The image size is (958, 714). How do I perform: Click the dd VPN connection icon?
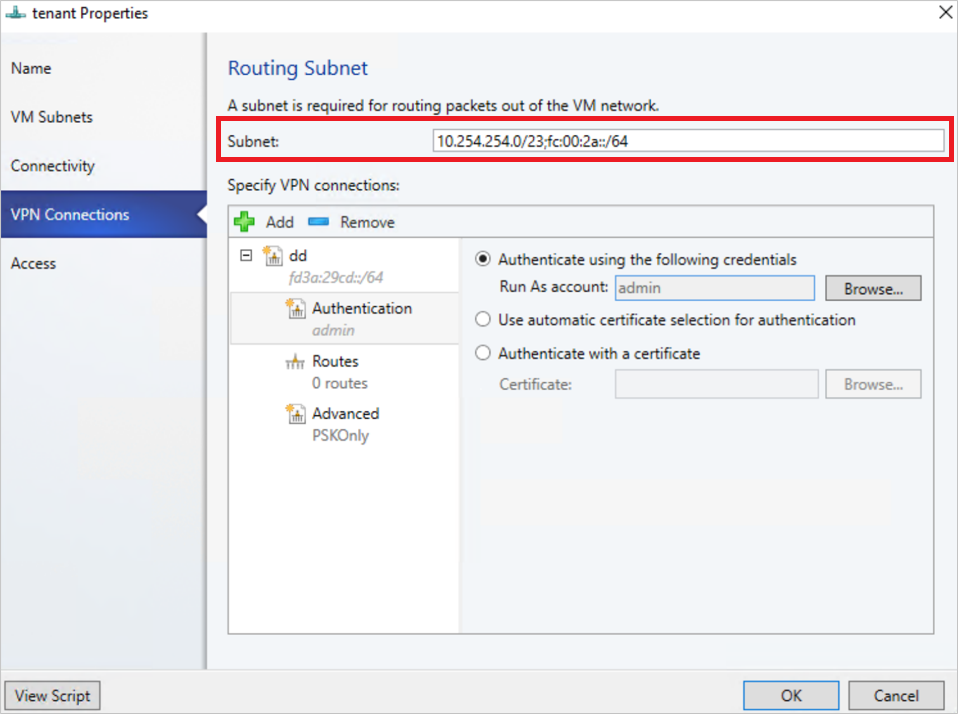click(273, 257)
